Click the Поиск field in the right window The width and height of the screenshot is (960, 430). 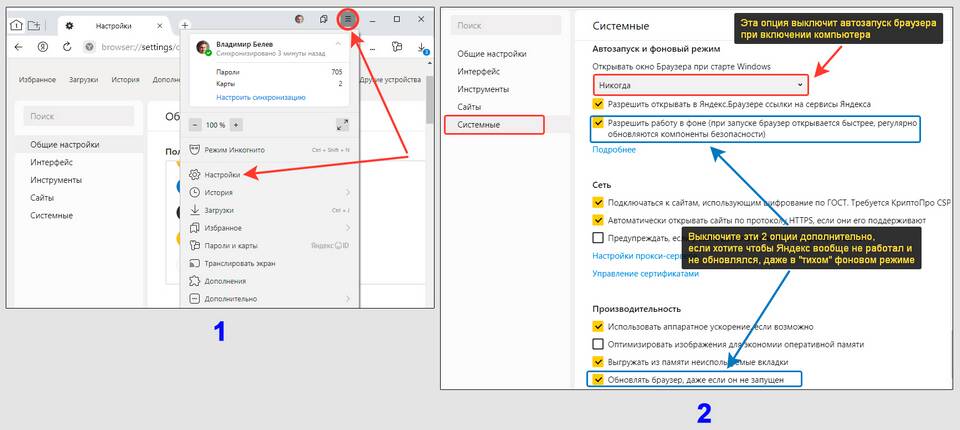click(505, 25)
